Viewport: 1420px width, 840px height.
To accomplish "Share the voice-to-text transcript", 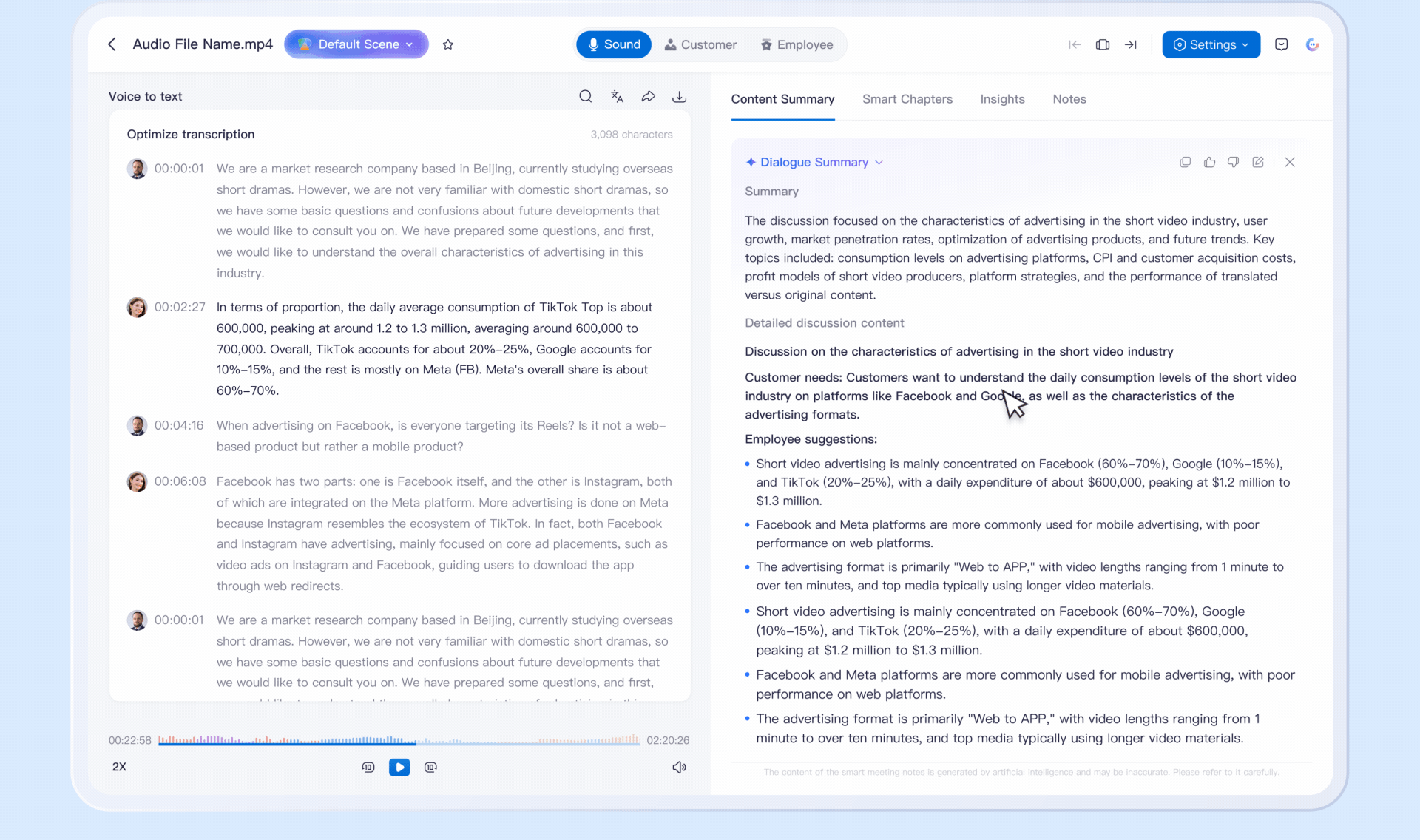I will pos(648,96).
